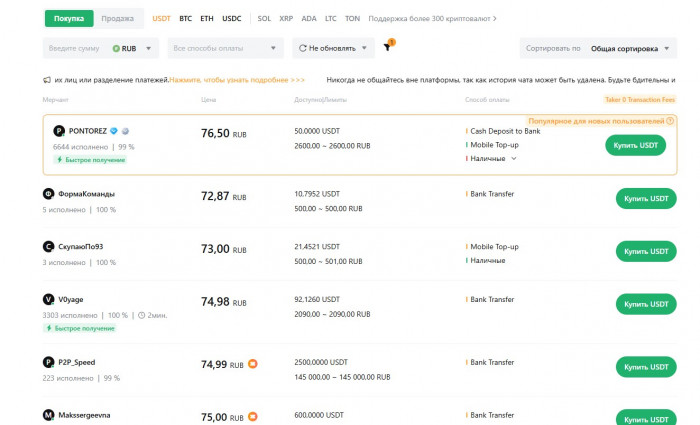This screenshot has width=700, height=425.
Task: Expand PONTOREZ payment methods chevron near Наличные
Action: pyautogui.click(x=514, y=158)
